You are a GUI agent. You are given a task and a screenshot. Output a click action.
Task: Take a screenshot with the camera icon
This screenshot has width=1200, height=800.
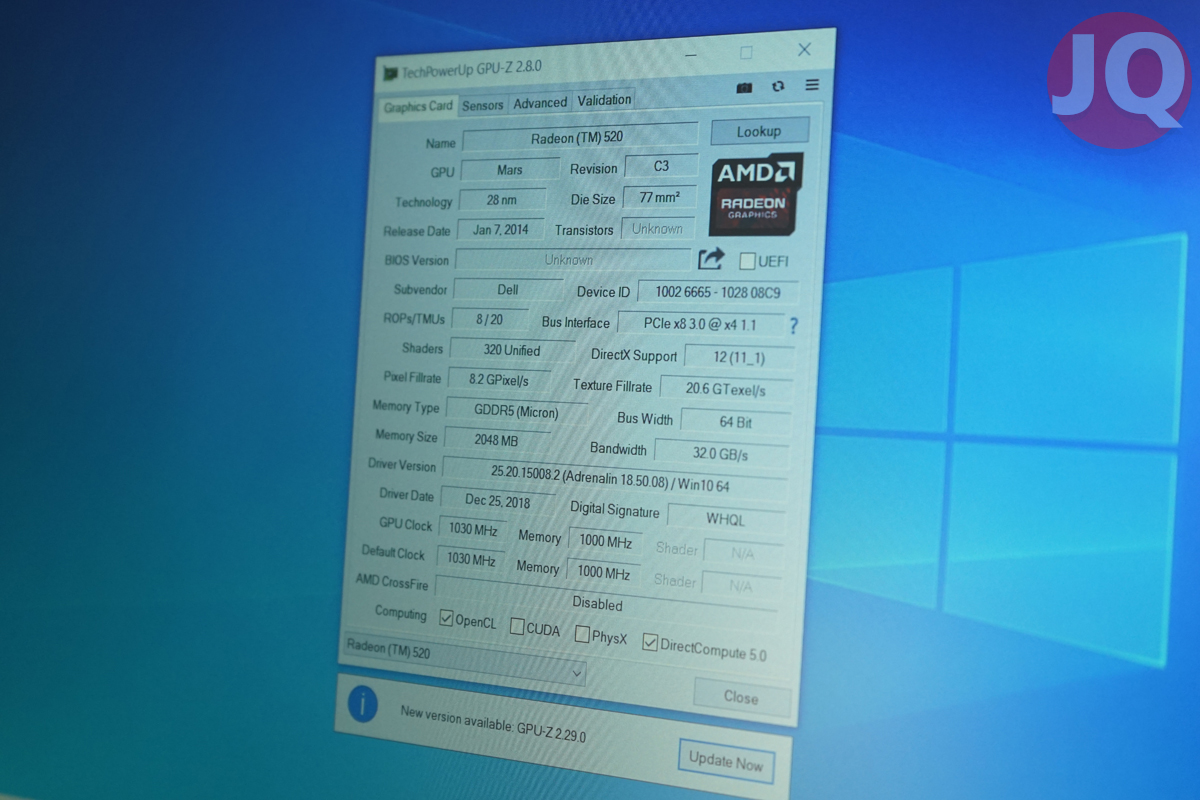744,87
